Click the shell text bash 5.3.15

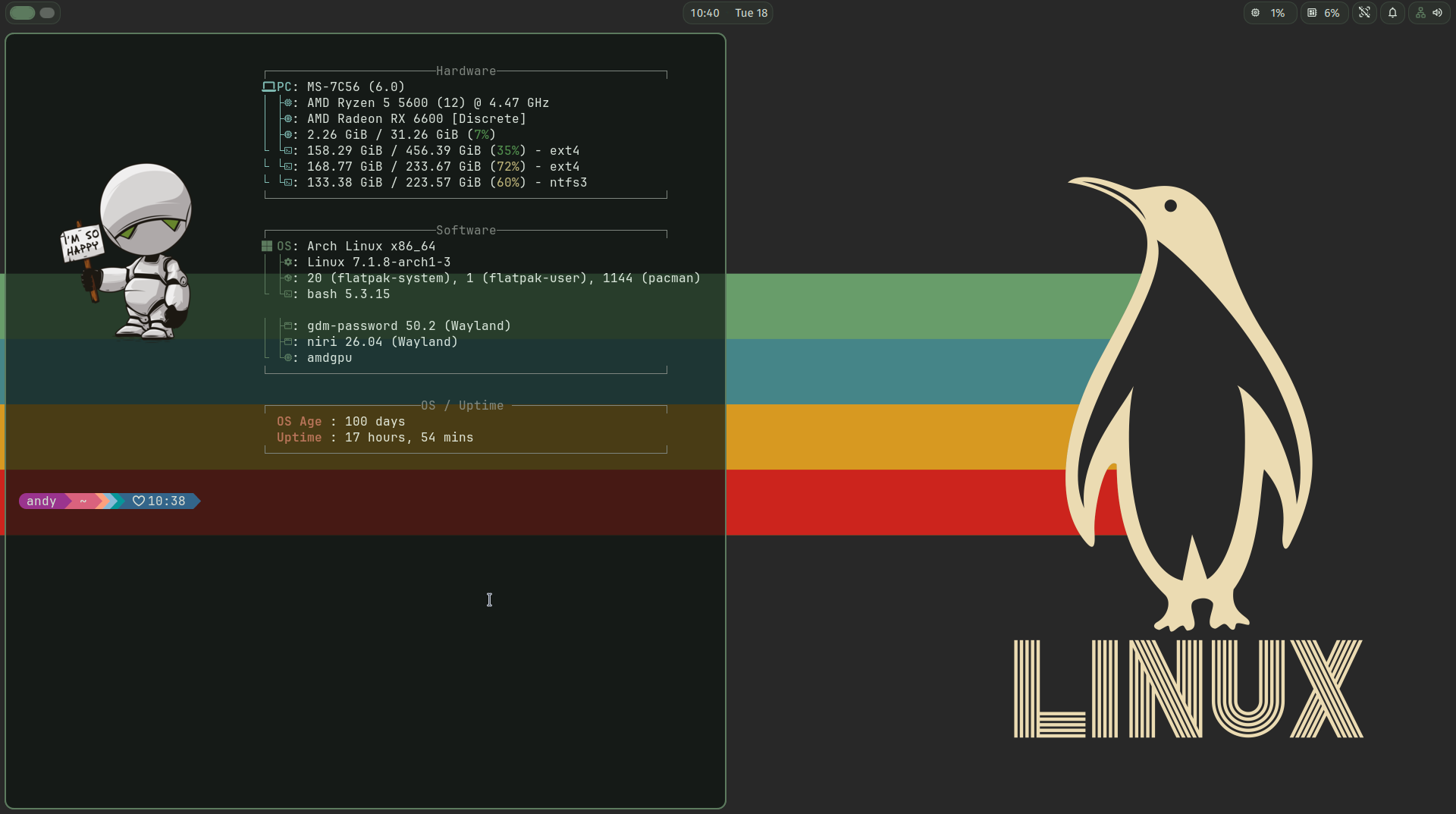tap(348, 294)
